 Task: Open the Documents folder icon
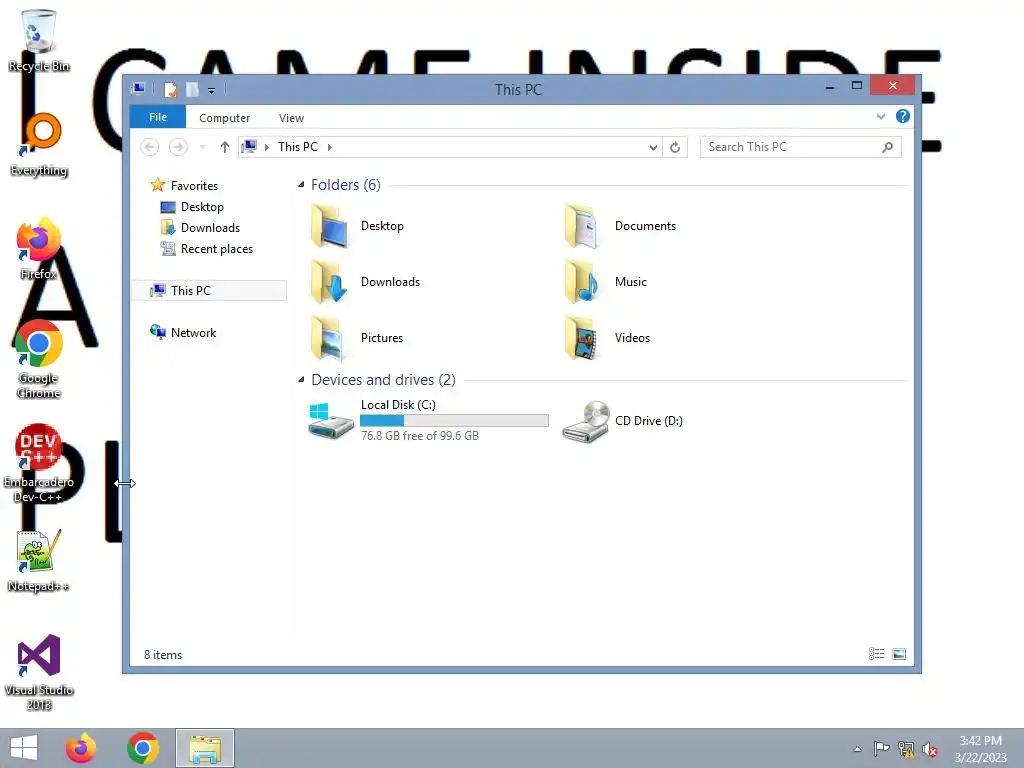pos(583,226)
